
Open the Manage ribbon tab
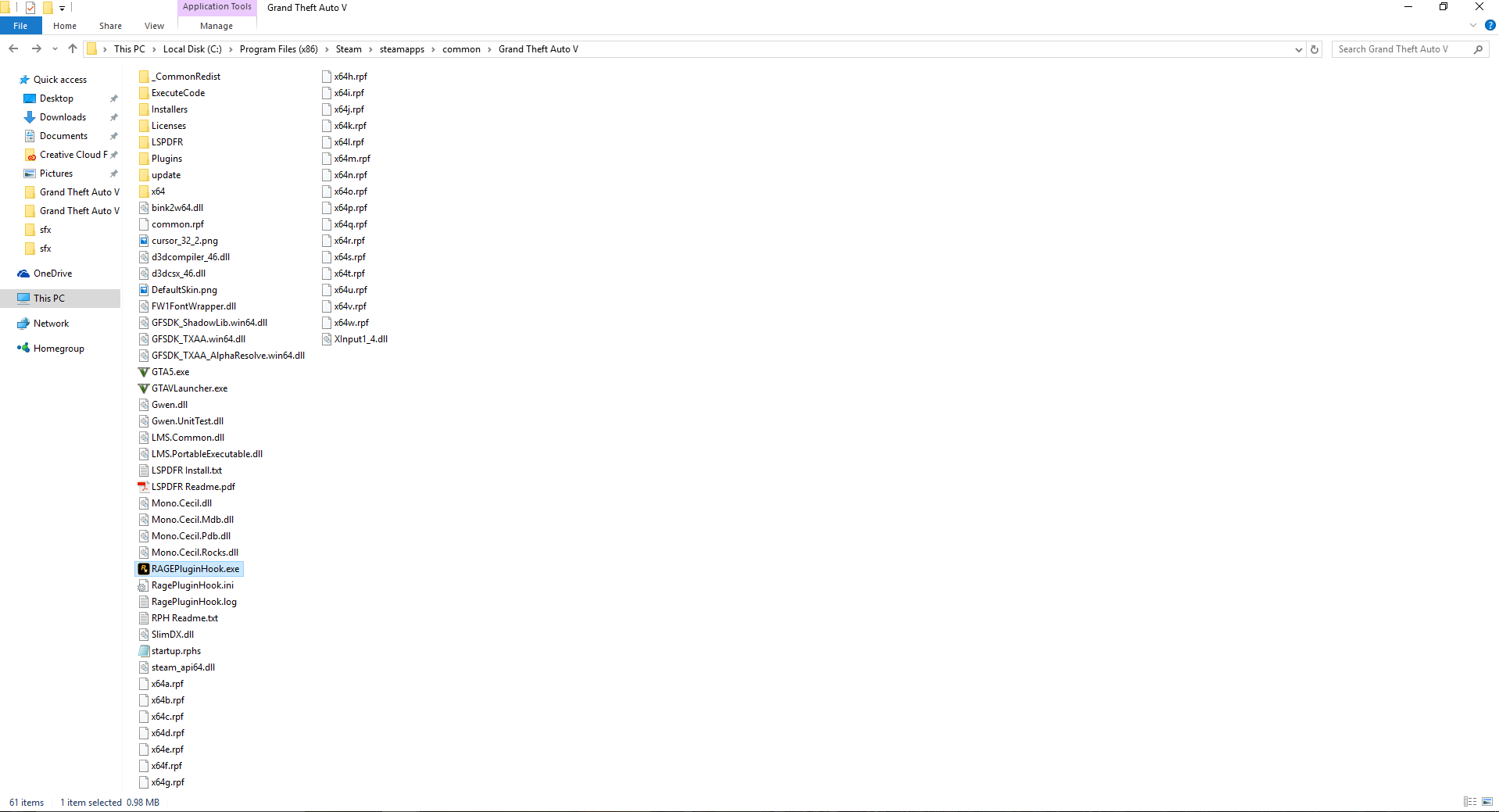pyautogui.click(x=216, y=26)
